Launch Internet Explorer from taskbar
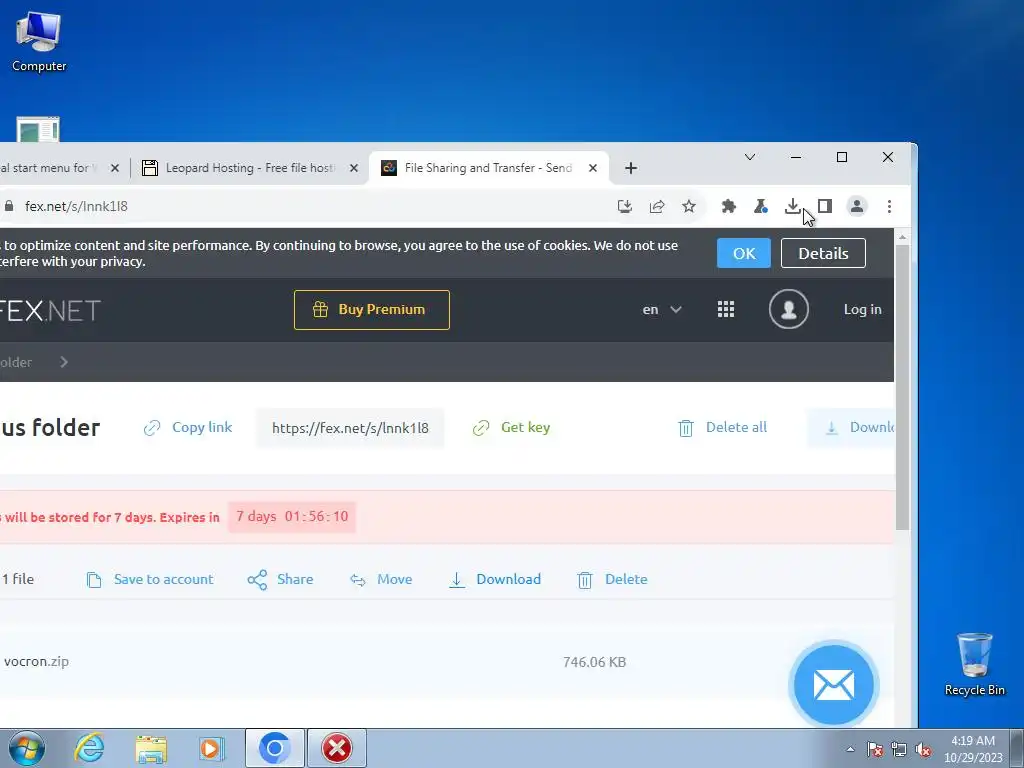Viewport: 1024px width, 768px height. pyautogui.click(x=89, y=748)
